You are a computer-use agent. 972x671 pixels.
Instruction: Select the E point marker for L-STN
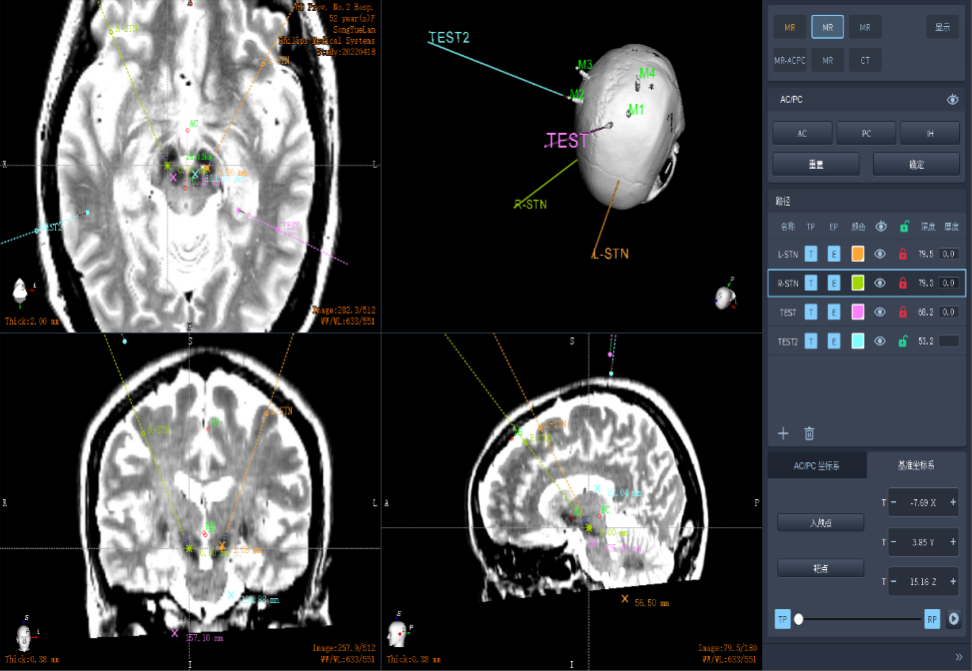tap(834, 254)
